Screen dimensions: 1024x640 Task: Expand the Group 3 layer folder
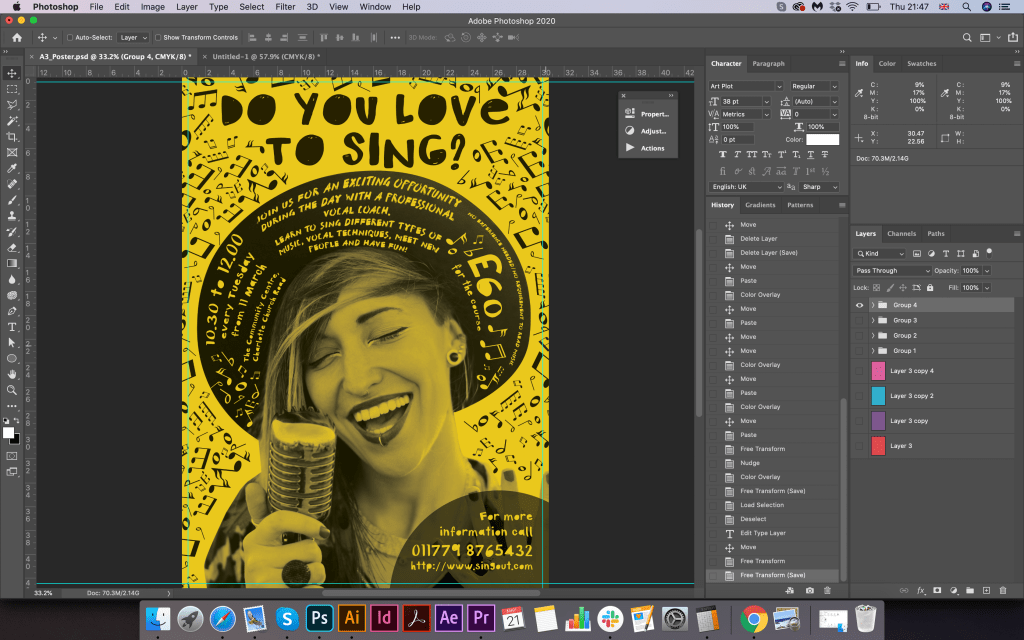[x=872, y=320]
